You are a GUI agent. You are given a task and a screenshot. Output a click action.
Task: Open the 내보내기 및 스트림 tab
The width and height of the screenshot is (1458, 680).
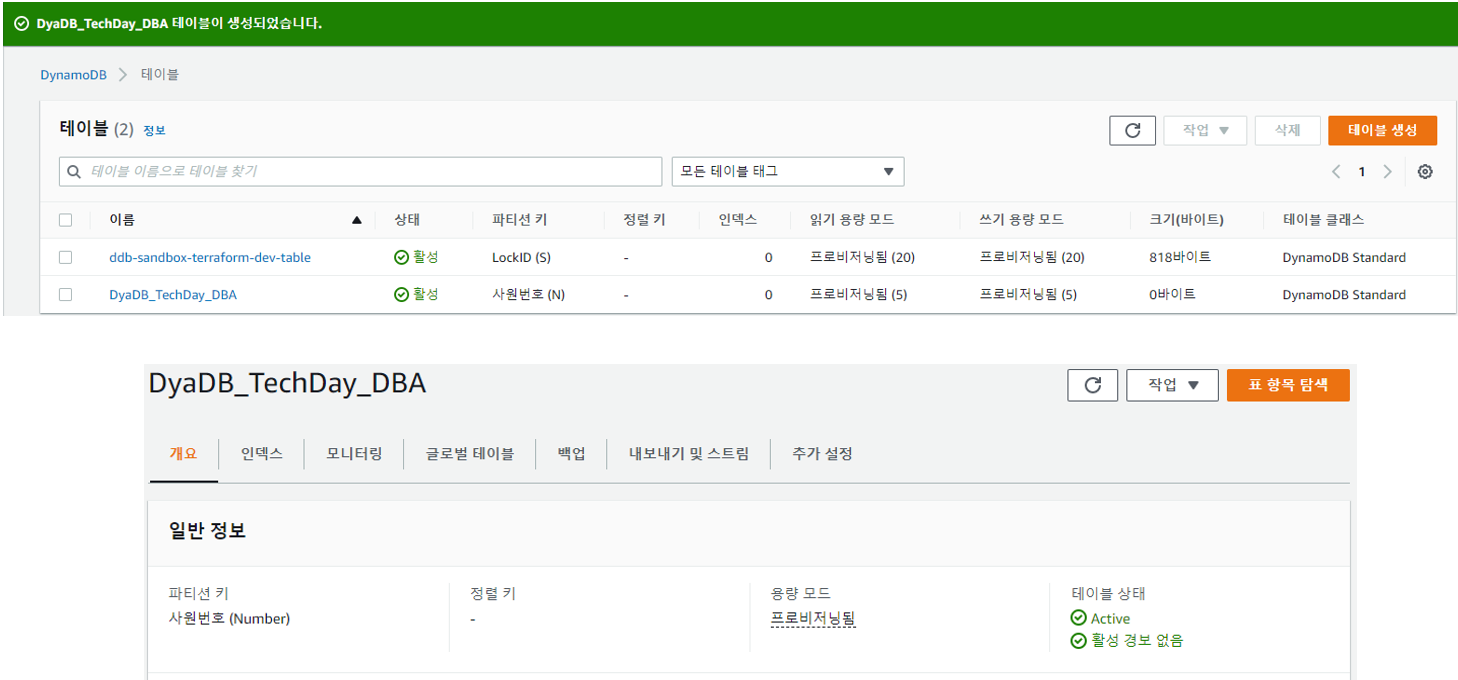[688, 453]
